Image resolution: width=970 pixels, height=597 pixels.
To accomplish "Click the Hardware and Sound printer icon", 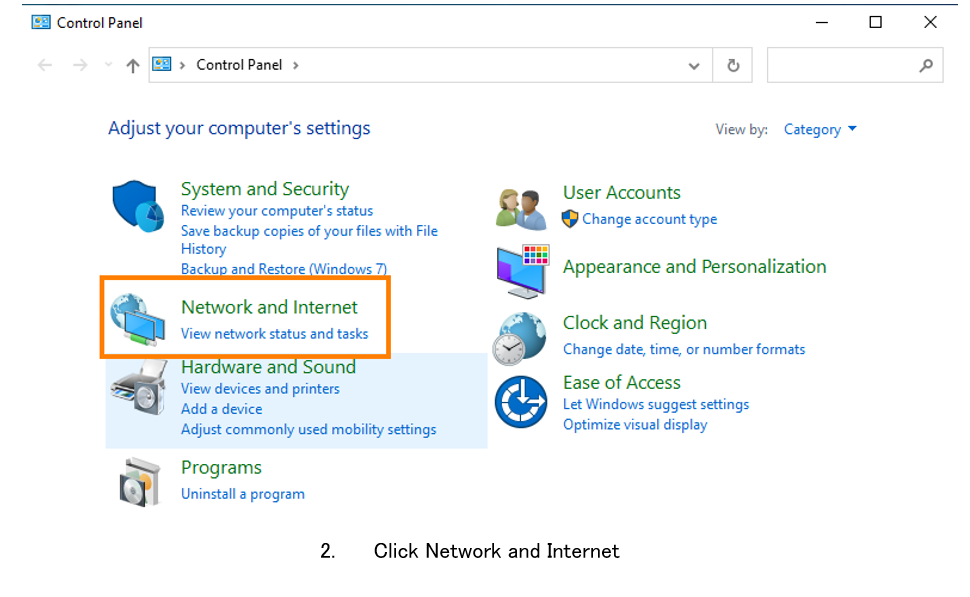I will [137, 387].
